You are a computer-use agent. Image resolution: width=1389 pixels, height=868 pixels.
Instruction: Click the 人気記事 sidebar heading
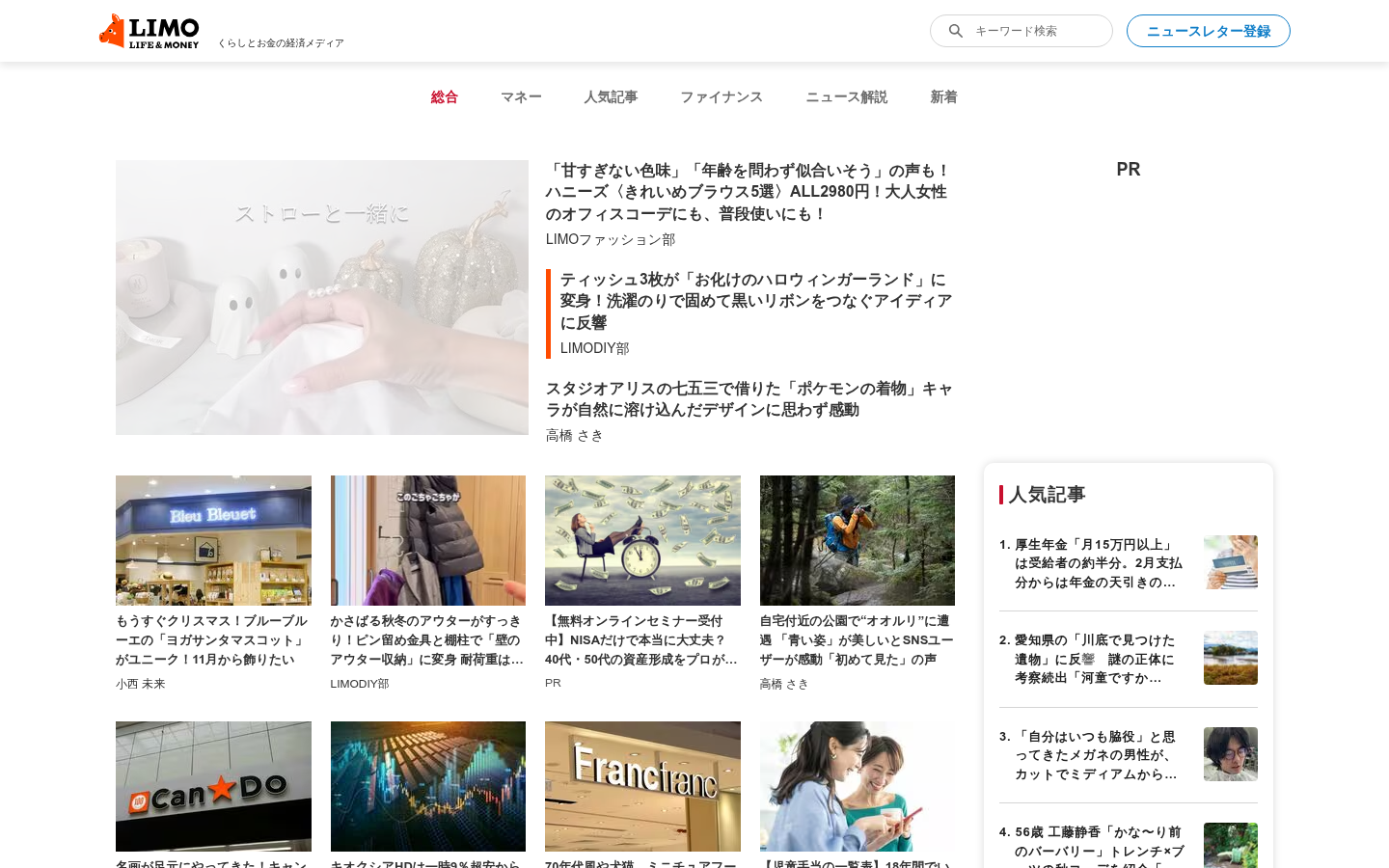coord(1047,495)
